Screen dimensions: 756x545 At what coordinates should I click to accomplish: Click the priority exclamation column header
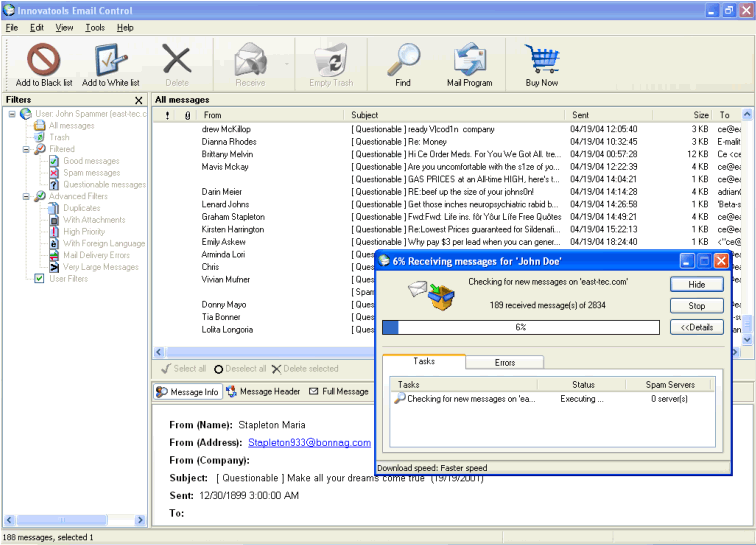[x=167, y=115]
